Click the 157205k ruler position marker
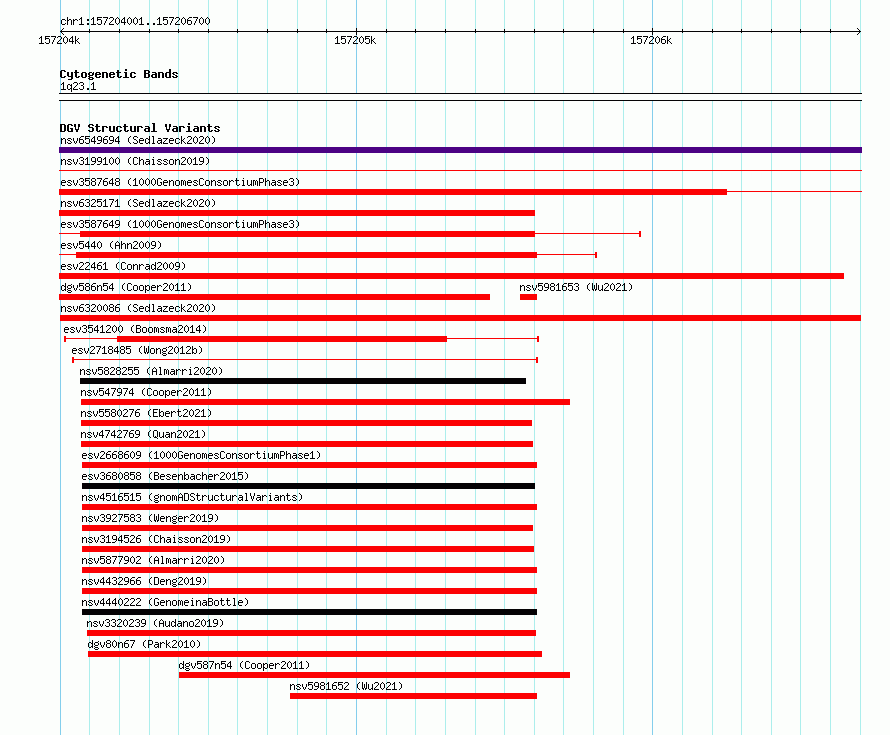This screenshot has width=890, height=735. point(355,40)
